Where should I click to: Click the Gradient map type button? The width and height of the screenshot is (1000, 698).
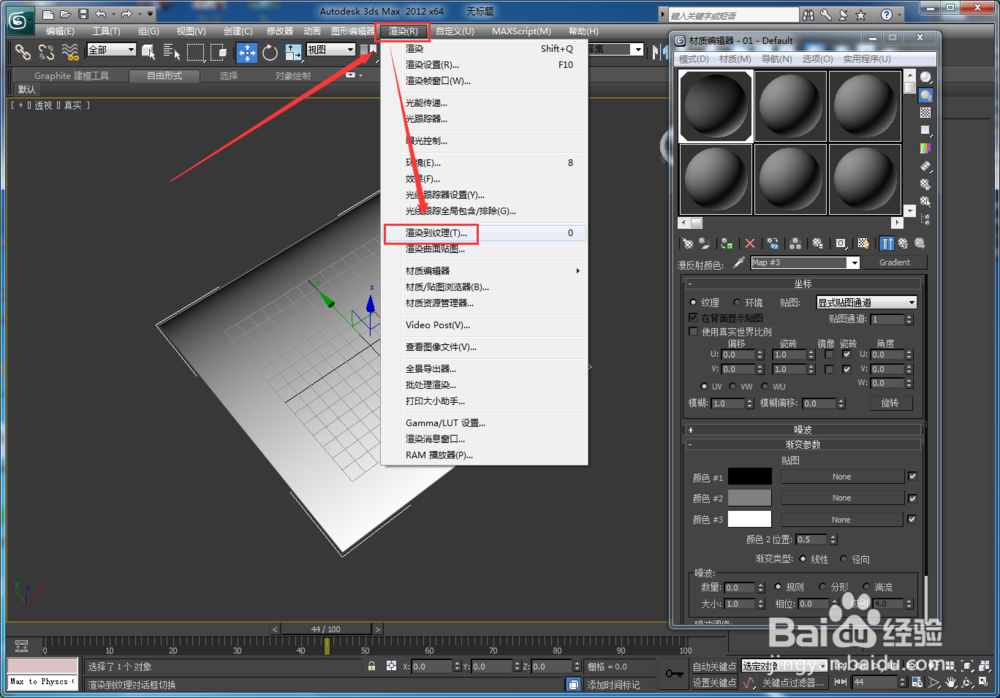(x=894, y=262)
